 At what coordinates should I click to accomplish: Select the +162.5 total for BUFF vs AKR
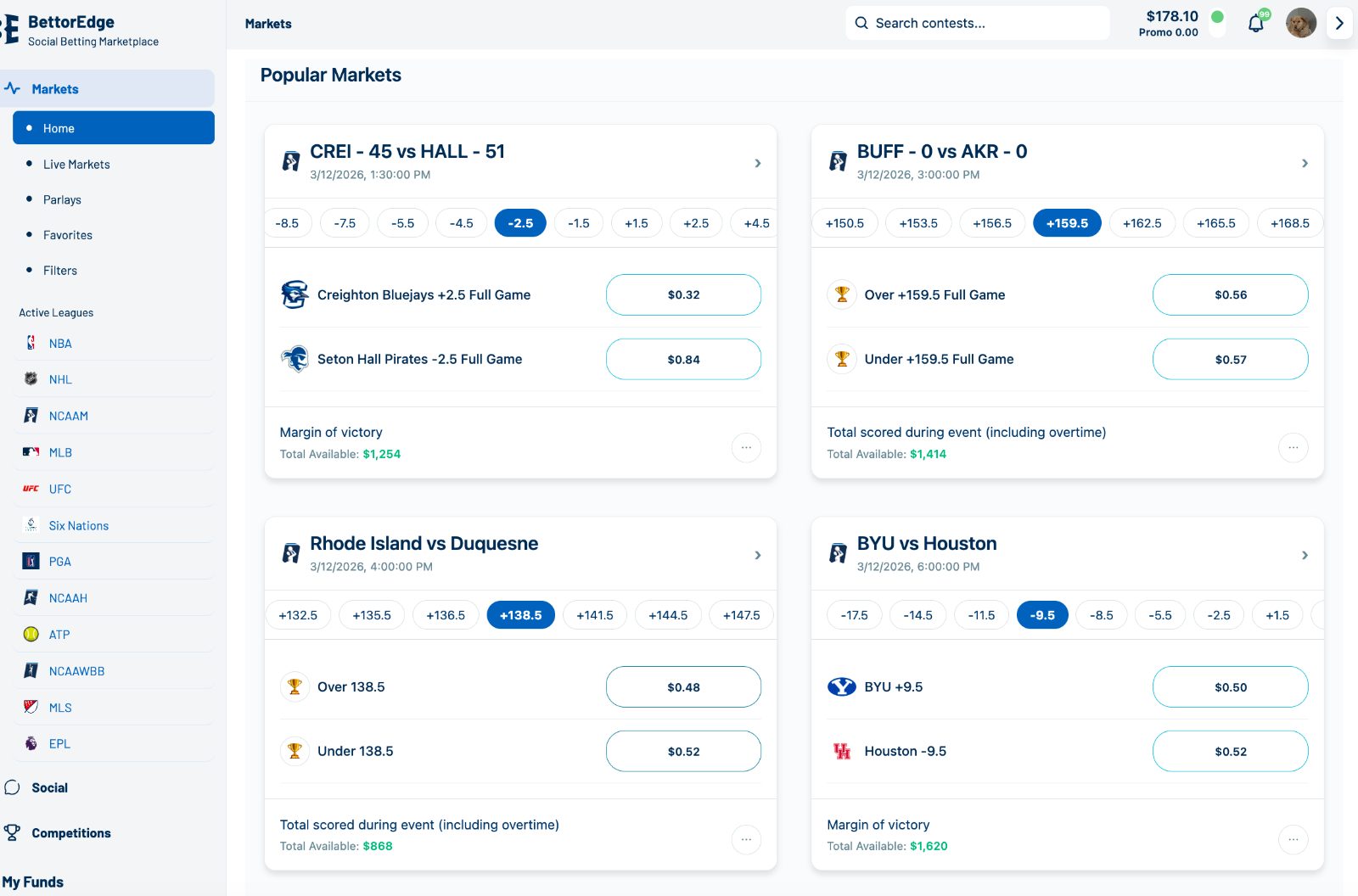click(1142, 223)
